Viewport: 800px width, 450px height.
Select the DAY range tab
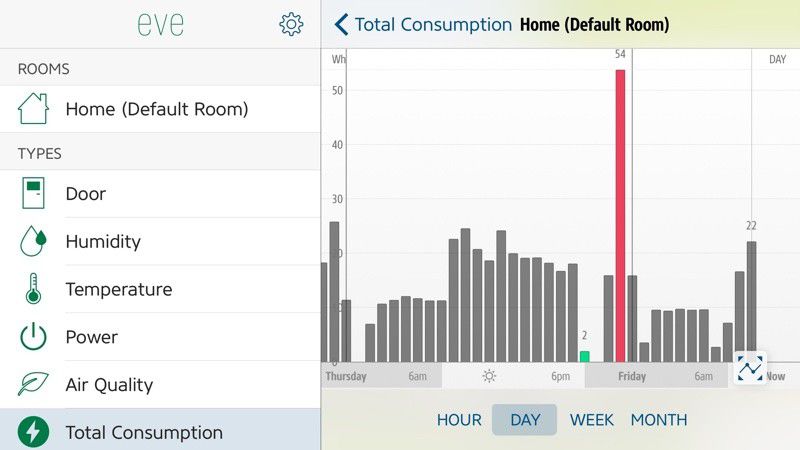(524, 420)
